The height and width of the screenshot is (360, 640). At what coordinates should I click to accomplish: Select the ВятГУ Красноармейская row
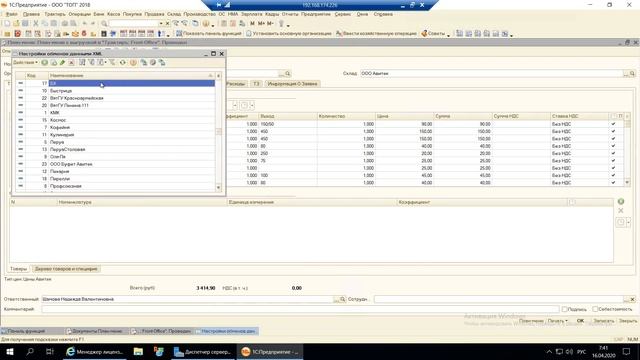coord(115,98)
